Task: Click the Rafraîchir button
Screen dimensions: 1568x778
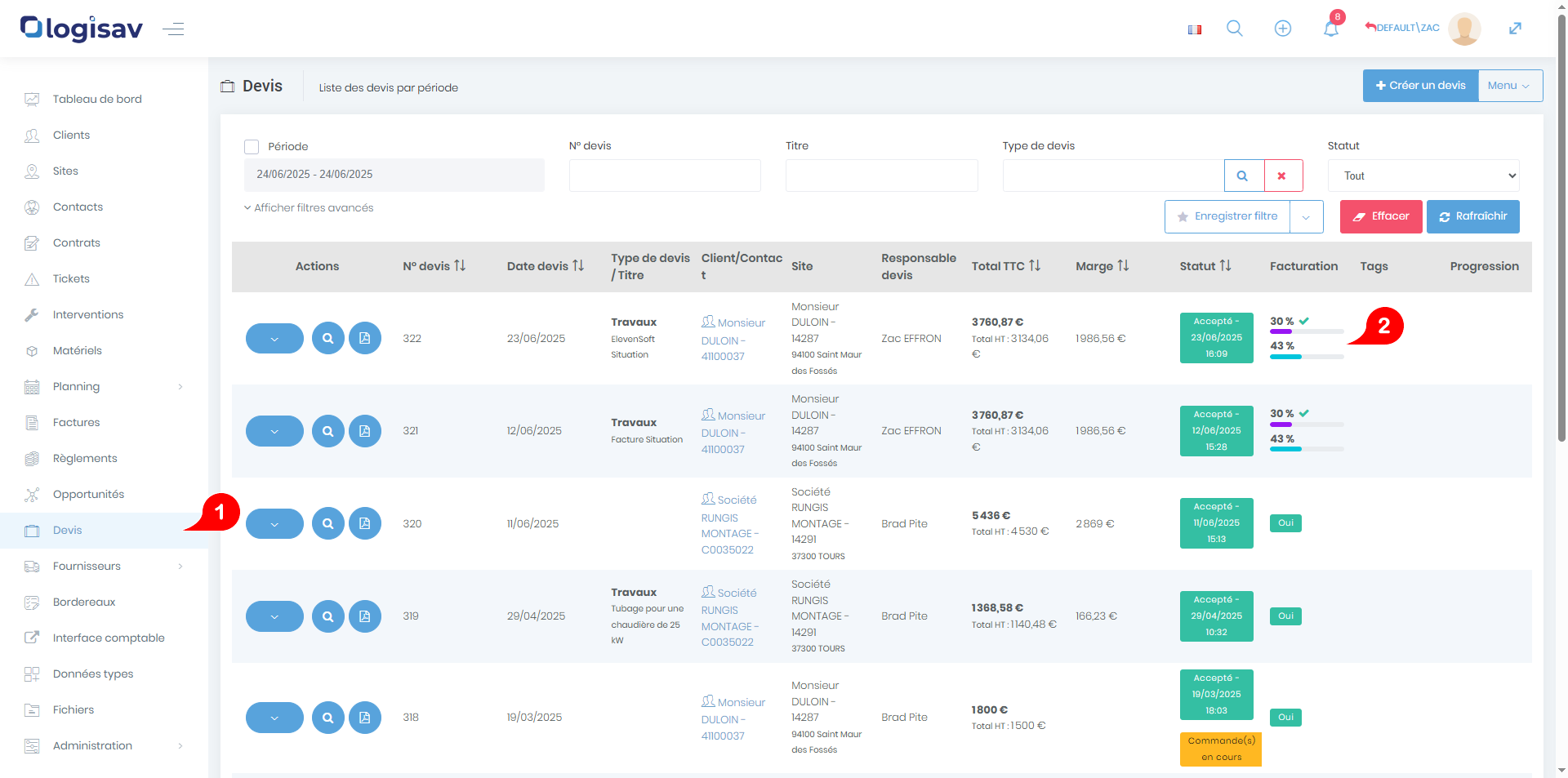Action: [1473, 216]
